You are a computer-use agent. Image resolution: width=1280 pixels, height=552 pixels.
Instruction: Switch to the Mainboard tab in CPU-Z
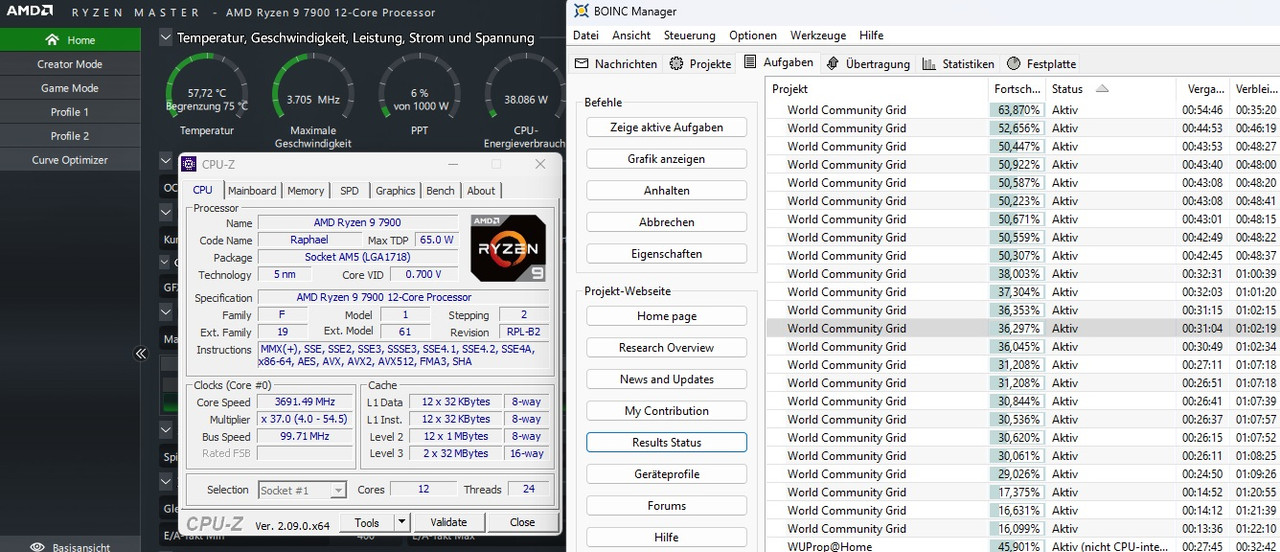tap(252, 191)
